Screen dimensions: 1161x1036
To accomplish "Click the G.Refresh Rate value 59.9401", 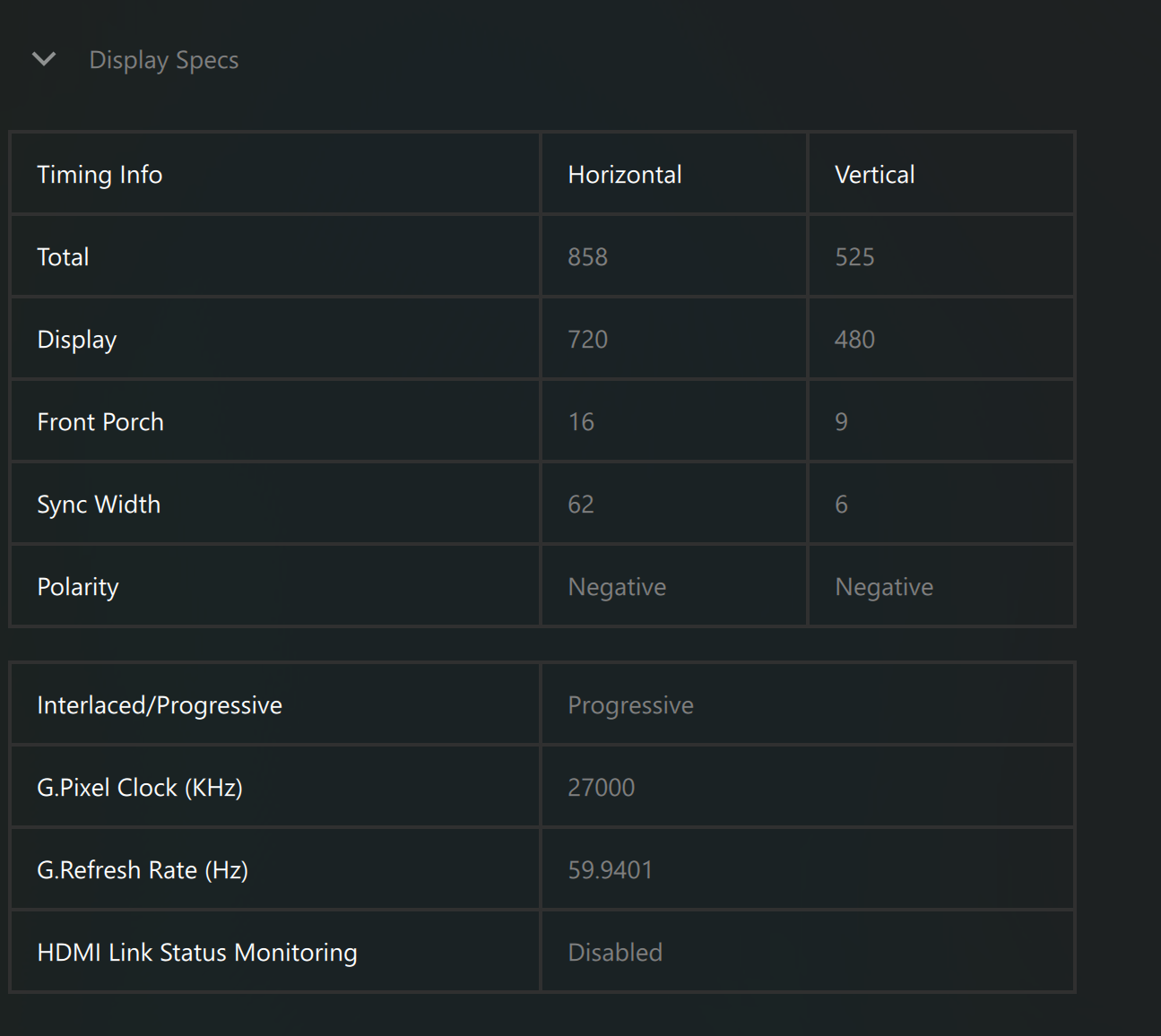I will [611, 870].
